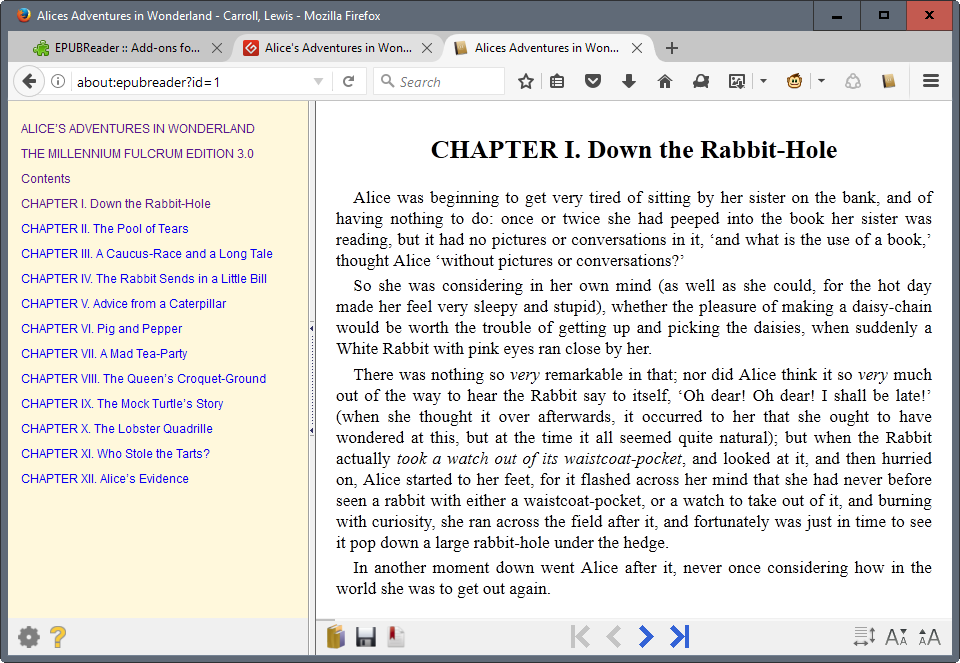Collapse the table of contents sidebar splitter

(312, 380)
